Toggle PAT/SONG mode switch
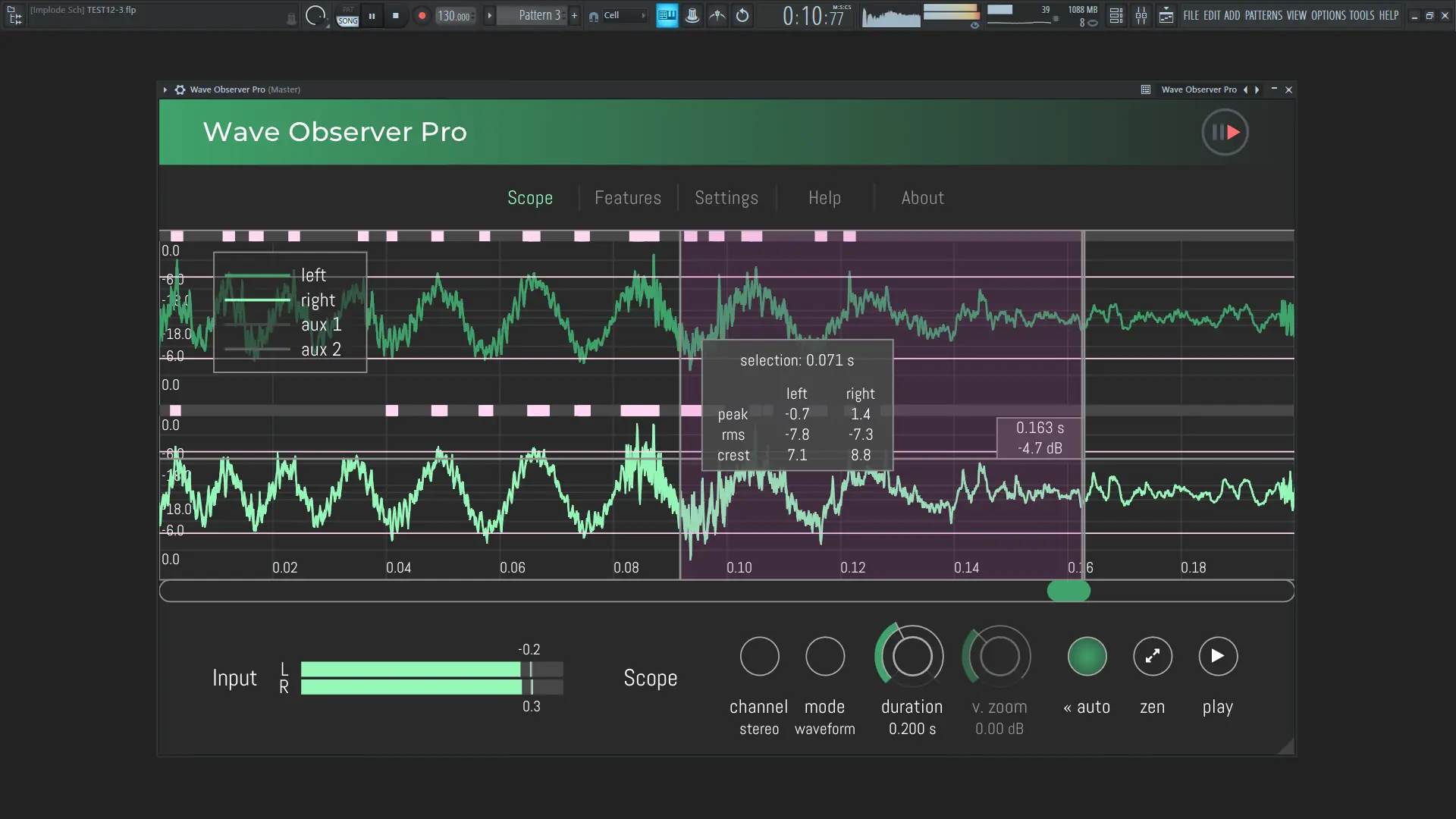The width and height of the screenshot is (1456, 819). [x=347, y=15]
